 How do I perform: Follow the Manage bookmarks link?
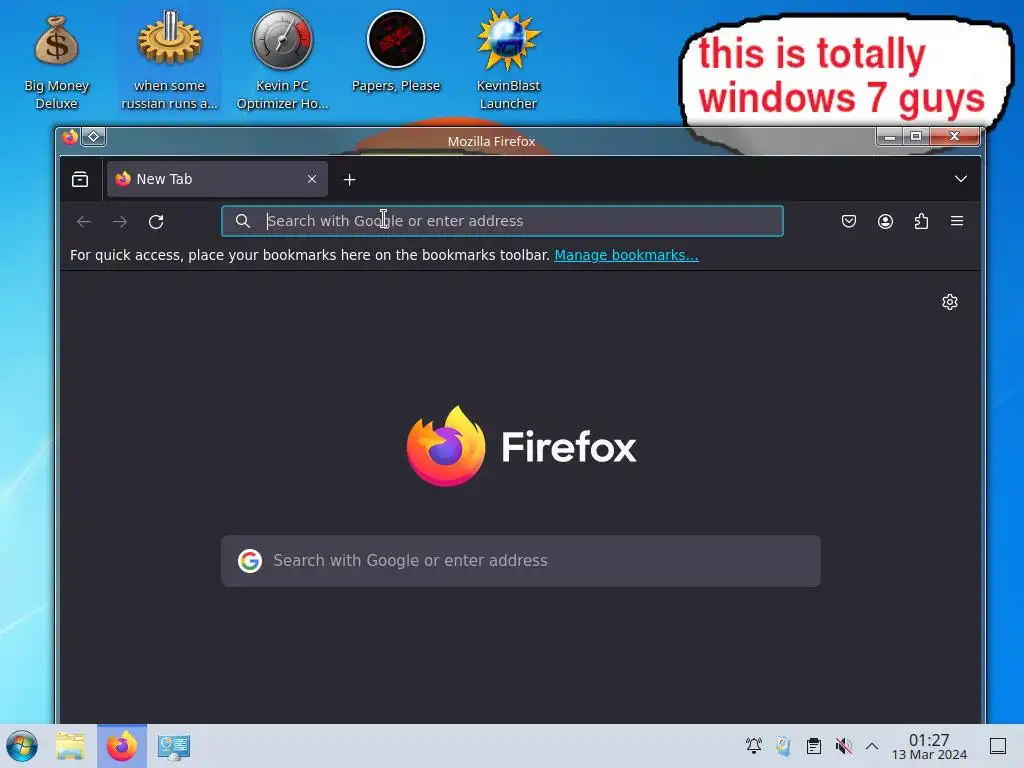626,255
